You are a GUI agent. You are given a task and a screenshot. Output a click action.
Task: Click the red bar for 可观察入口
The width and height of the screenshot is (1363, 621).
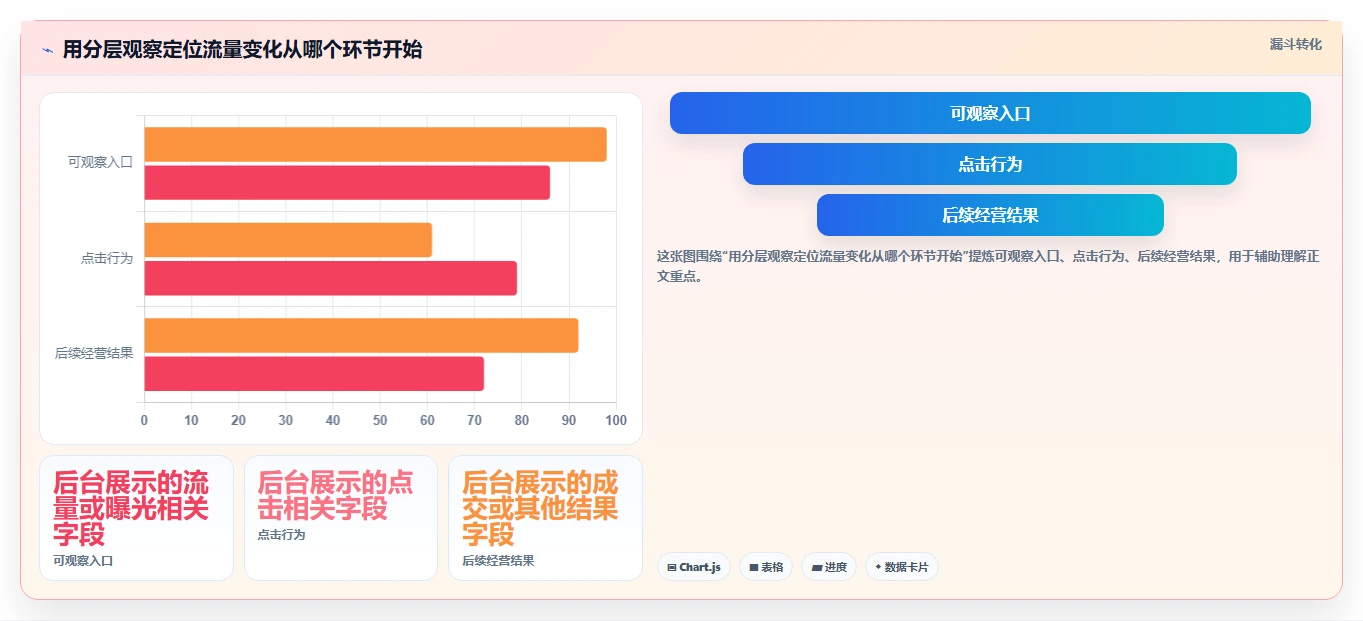(x=347, y=182)
